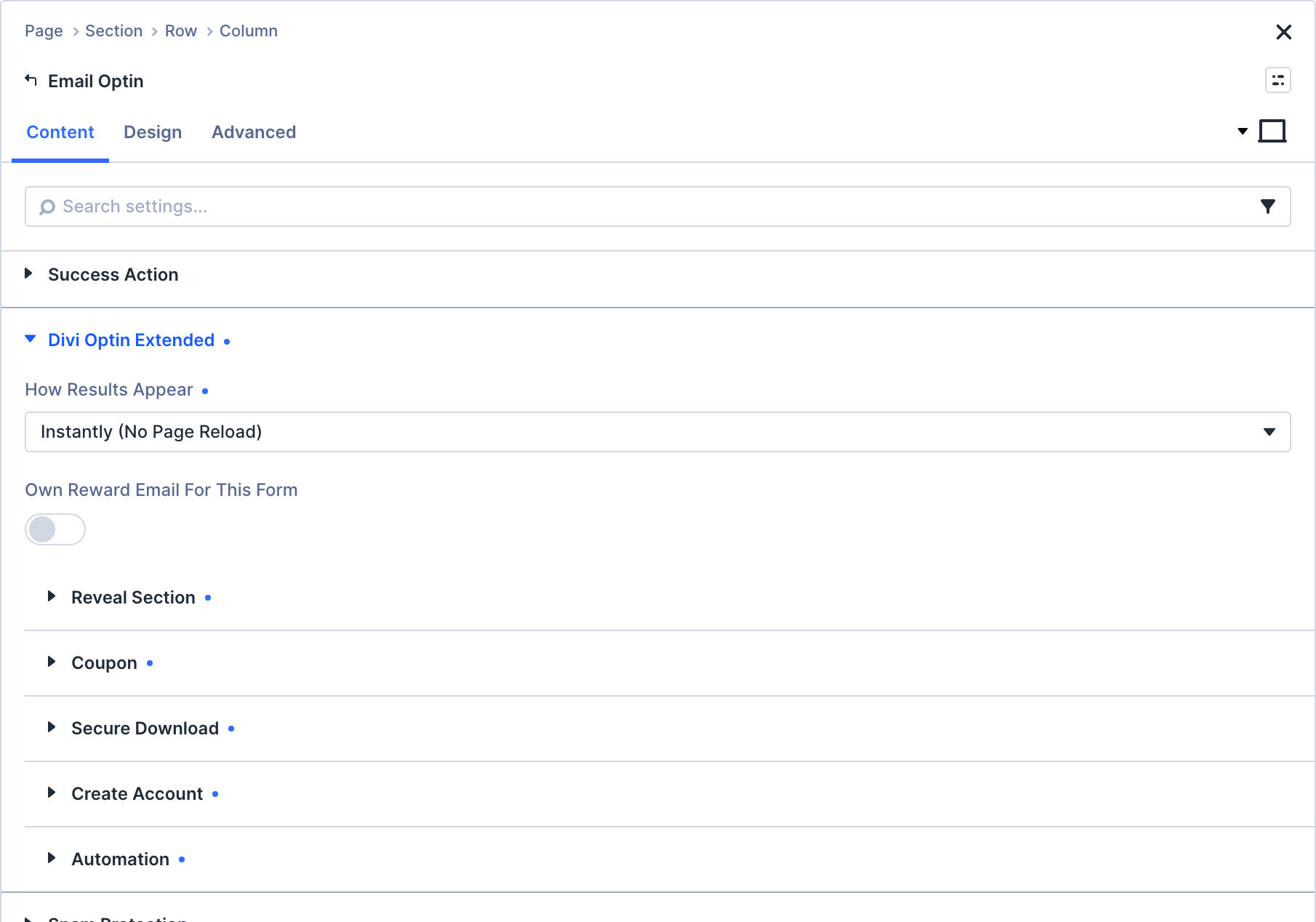Image resolution: width=1316 pixels, height=922 pixels.
Task: Open the How Results Appear dropdown
Action: (x=658, y=432)
